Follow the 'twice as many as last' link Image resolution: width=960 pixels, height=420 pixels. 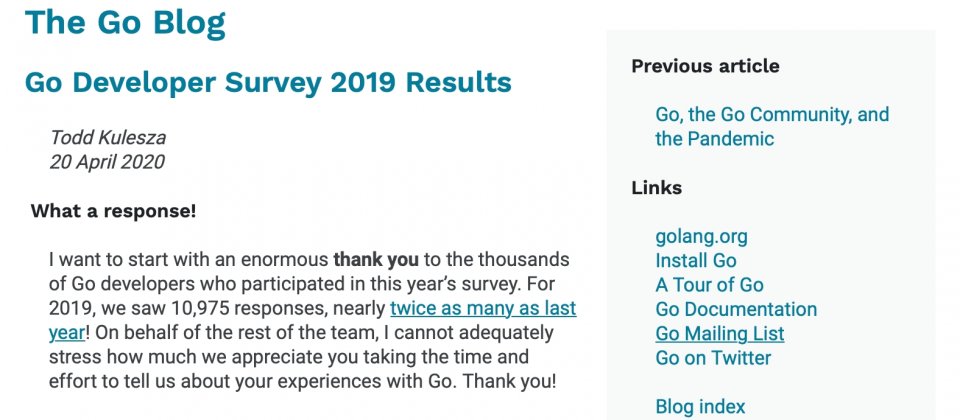483,308
